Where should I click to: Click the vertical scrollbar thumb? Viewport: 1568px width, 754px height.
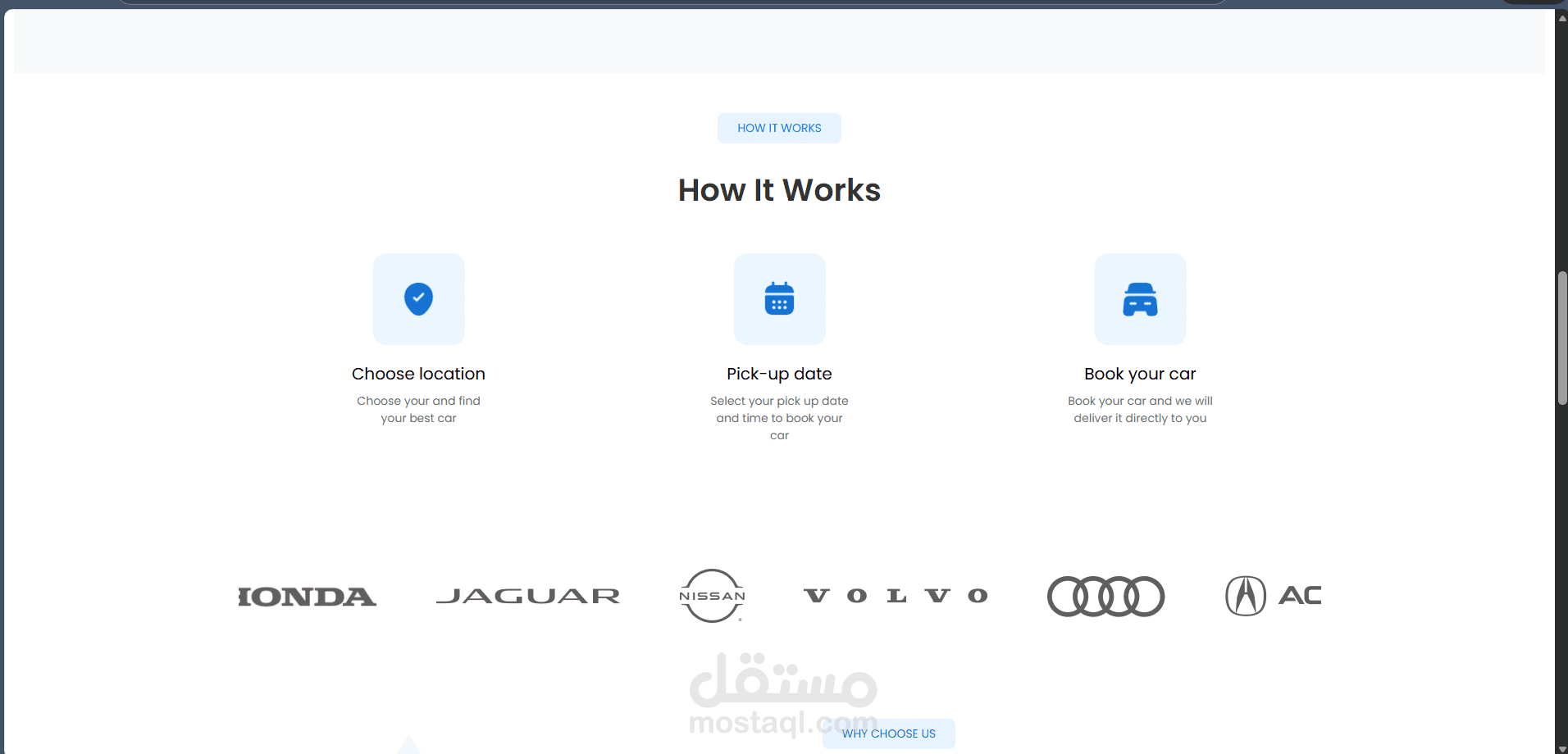[x=1562, y=338]
